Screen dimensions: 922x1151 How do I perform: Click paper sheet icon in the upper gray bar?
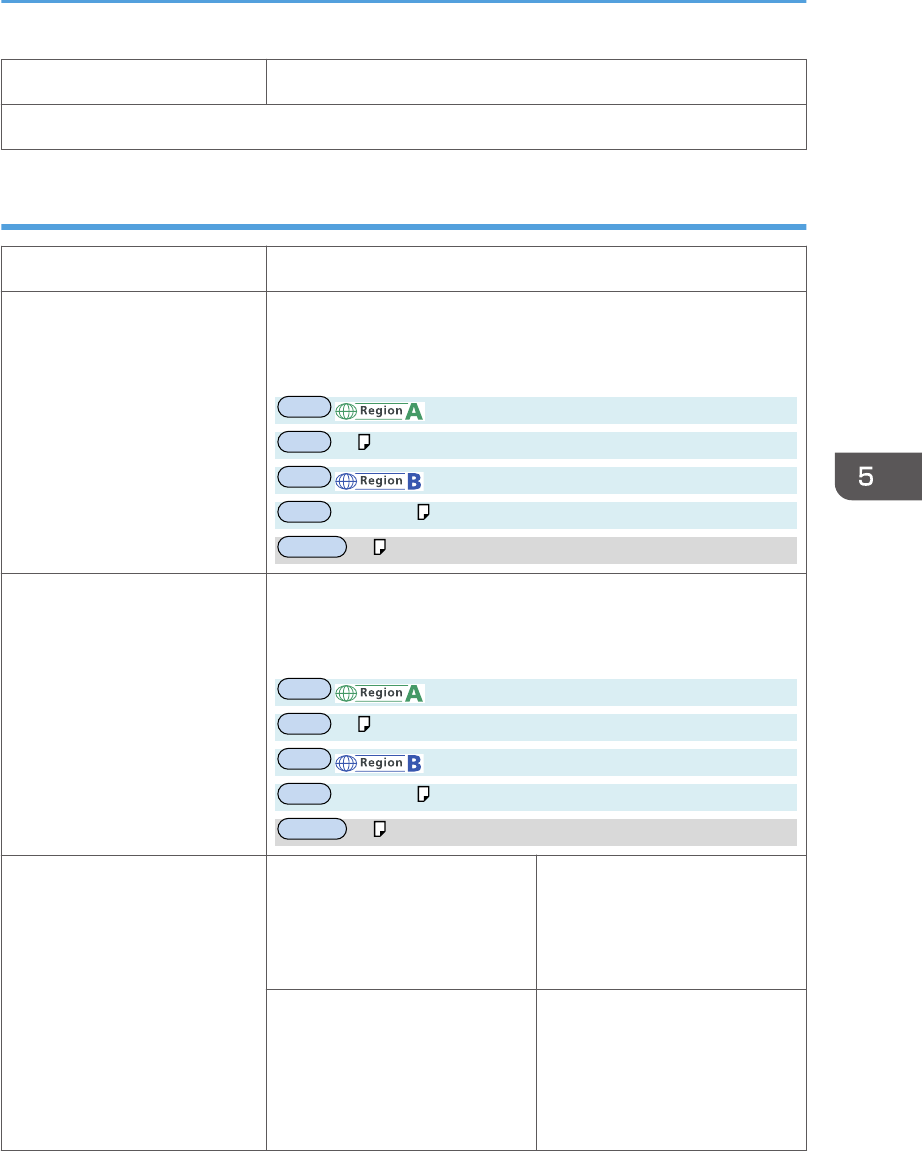click(x=380, y=547)
